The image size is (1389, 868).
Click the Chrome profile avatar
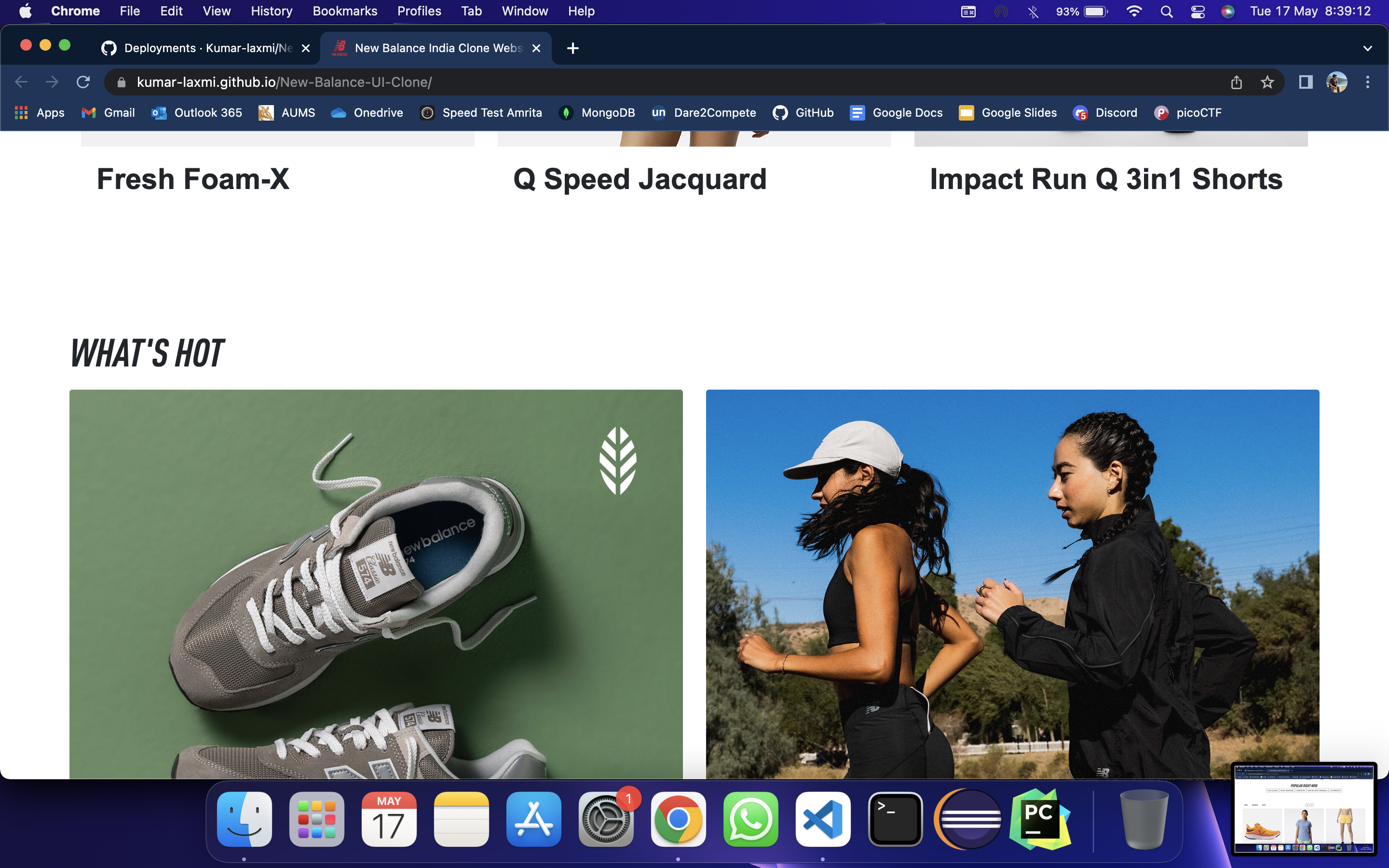click(x=1337, y=82)
